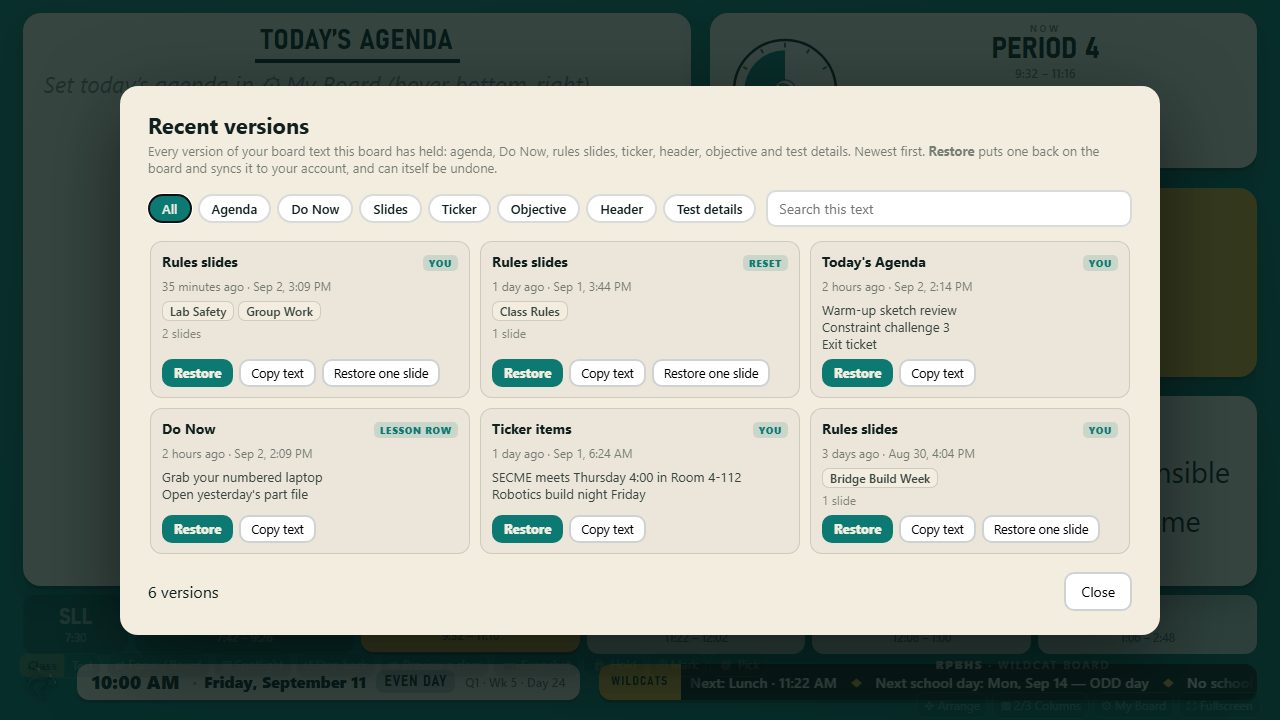
Task: Copy text of the Today's Agenda version
Action: 937,373
